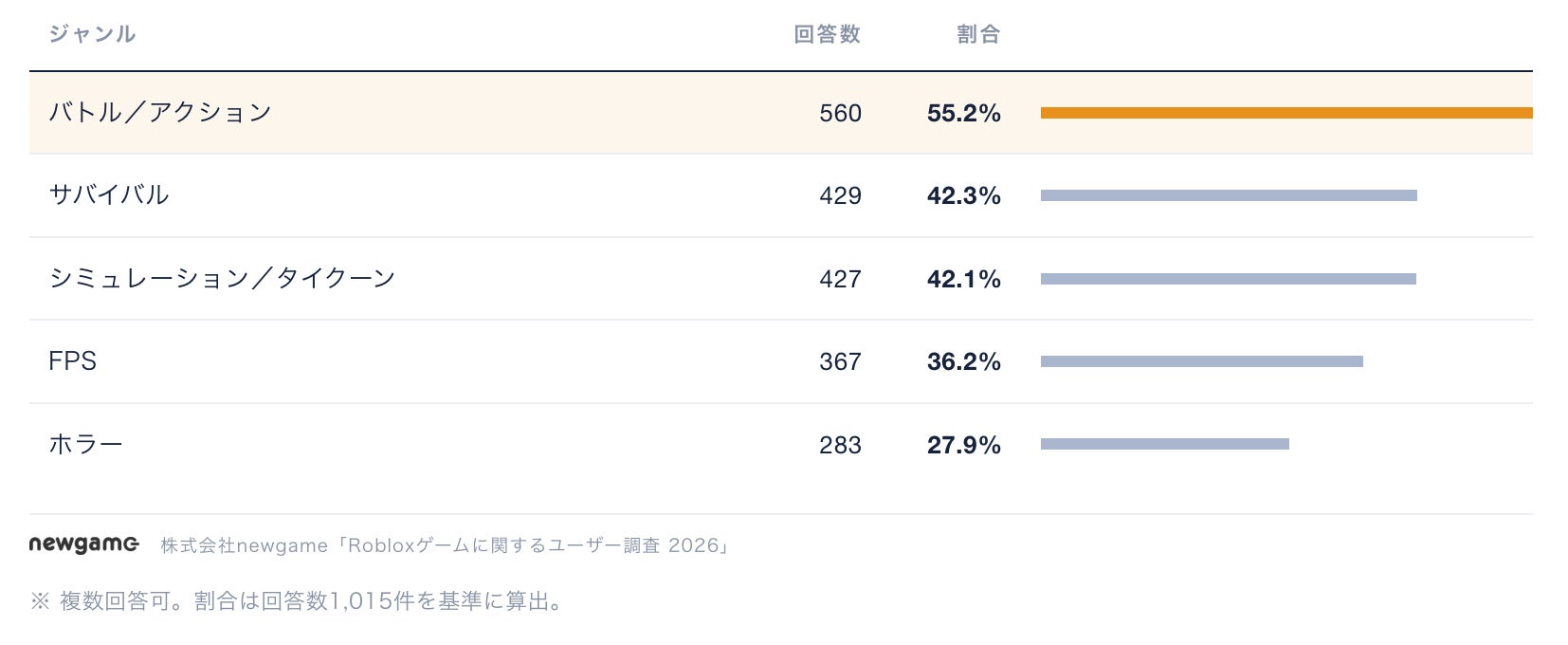Click the シミュレーション／タイクーン row label
The height and width of the screenshot is (645, 1568).
click(x=222, y=278)
